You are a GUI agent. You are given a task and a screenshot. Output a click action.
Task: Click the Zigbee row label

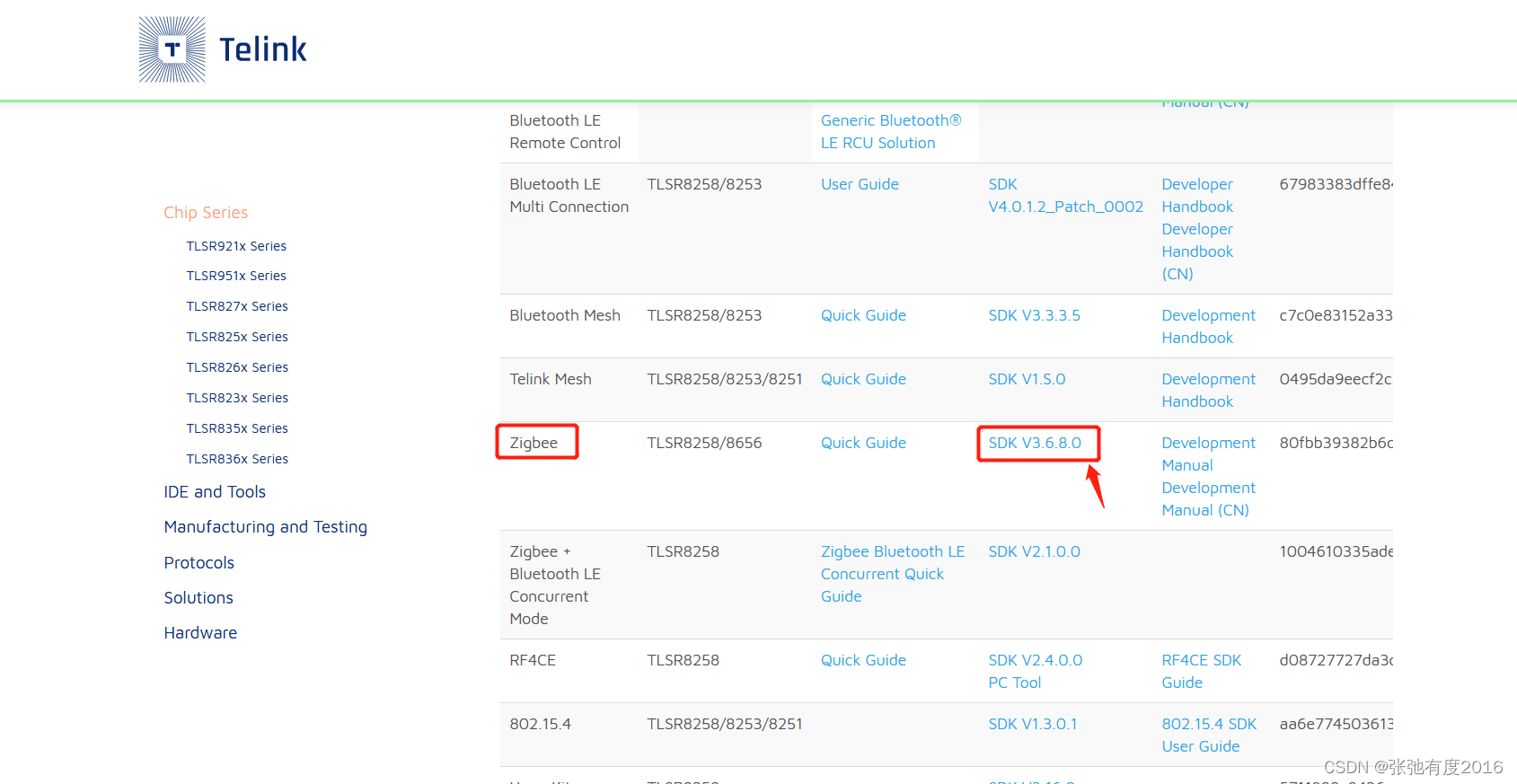pyautogui.click(x=534, y=443)
